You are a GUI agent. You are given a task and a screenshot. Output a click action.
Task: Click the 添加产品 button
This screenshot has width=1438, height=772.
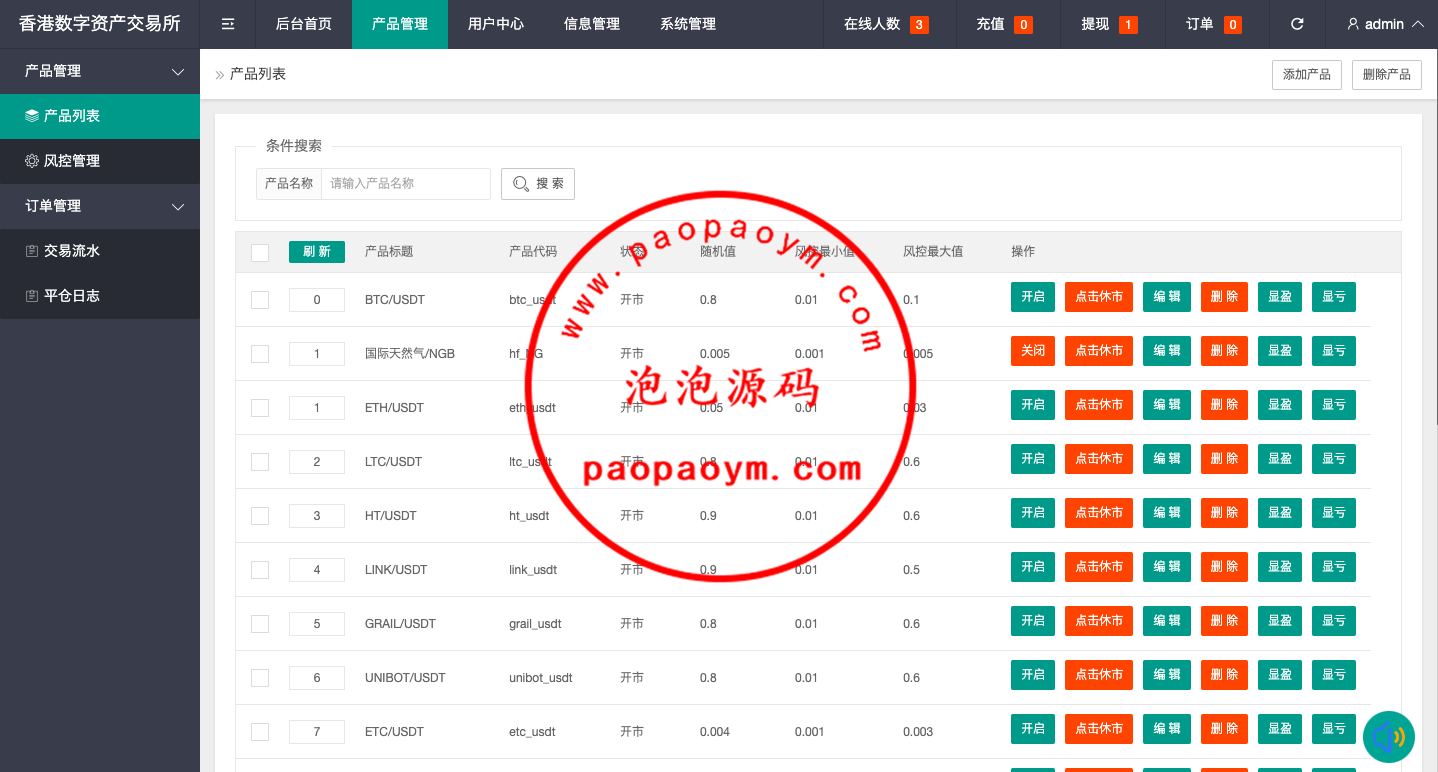tap(1307, 75)
